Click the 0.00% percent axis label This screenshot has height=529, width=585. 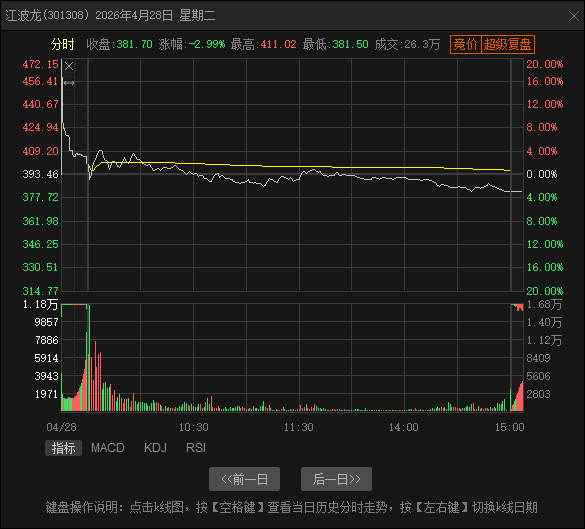542,174
